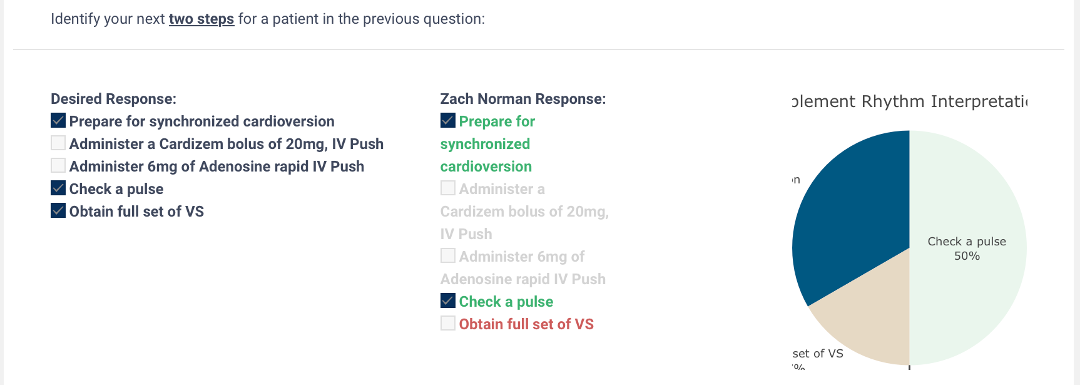This screenshot has height=386, width=1080.
Task: Check Zach Norman's Obtain full set of VS checkbox
Action: tap(448, 323)
